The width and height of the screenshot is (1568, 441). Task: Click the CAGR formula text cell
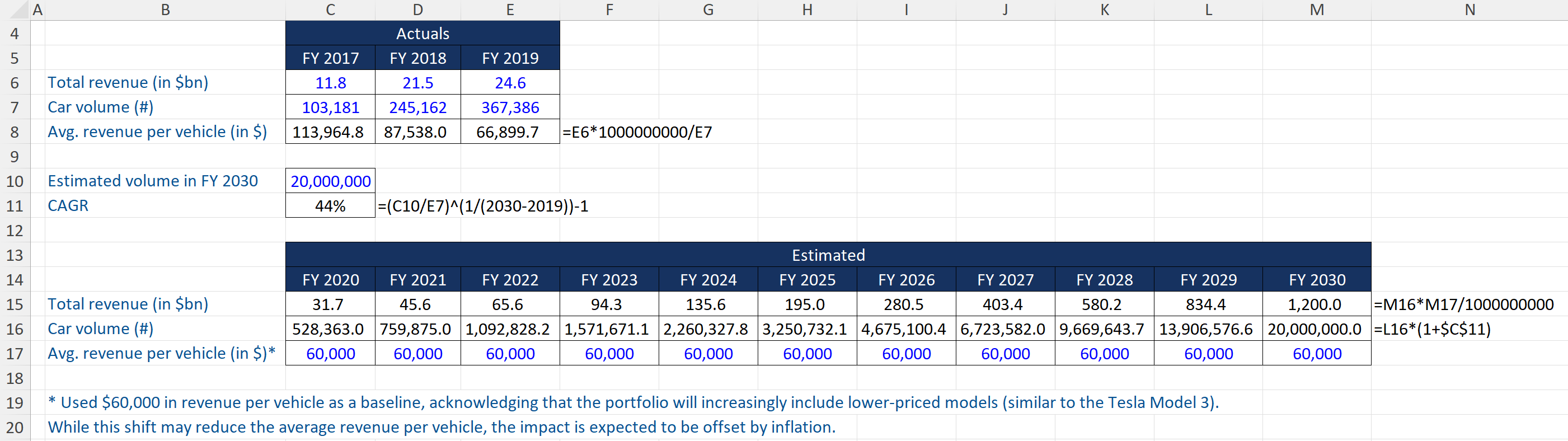483,206
